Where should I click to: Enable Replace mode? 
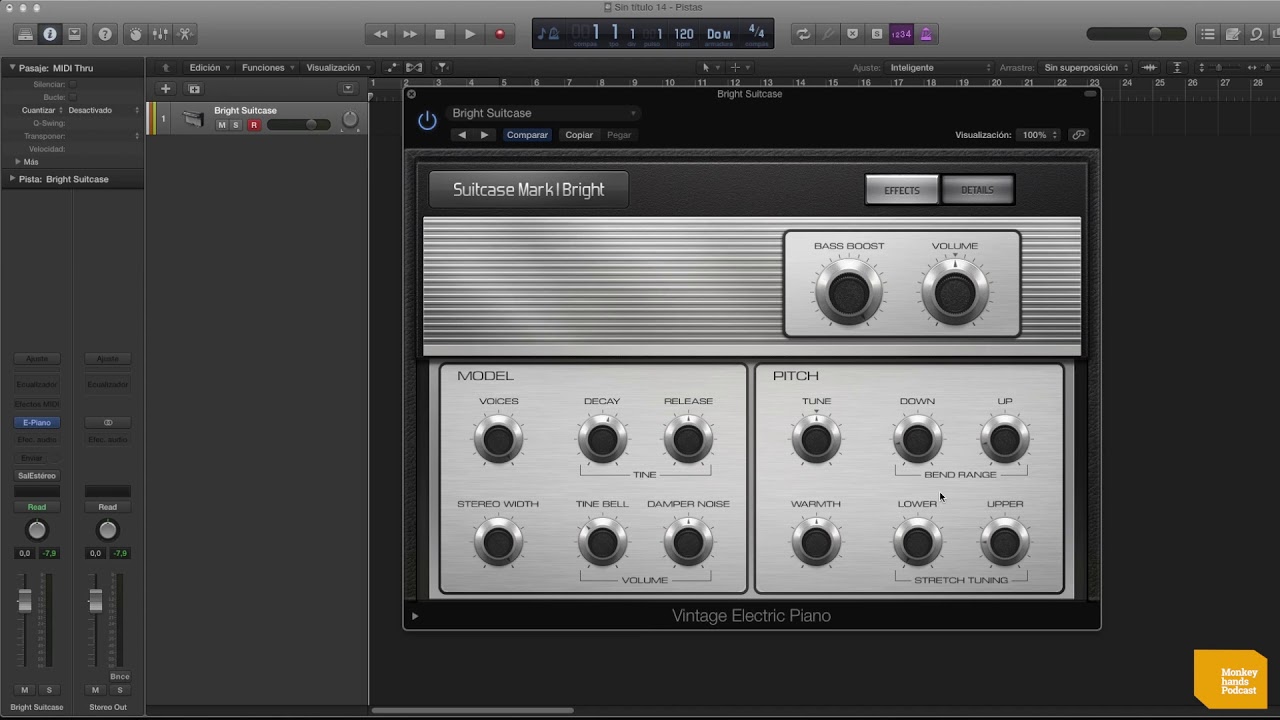tap(852, 34)
